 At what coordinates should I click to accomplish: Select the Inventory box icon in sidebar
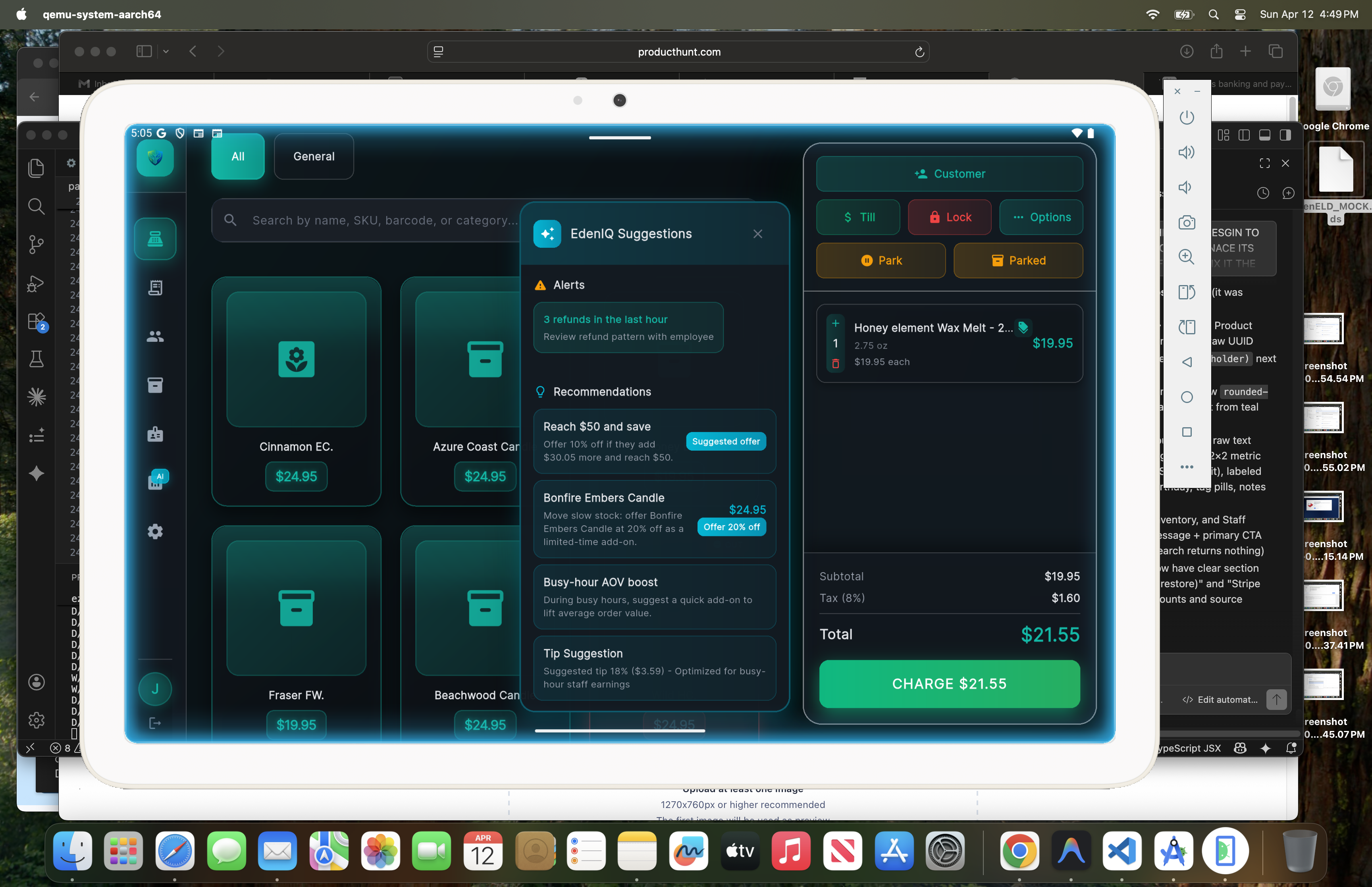click(x=156, y=385)
